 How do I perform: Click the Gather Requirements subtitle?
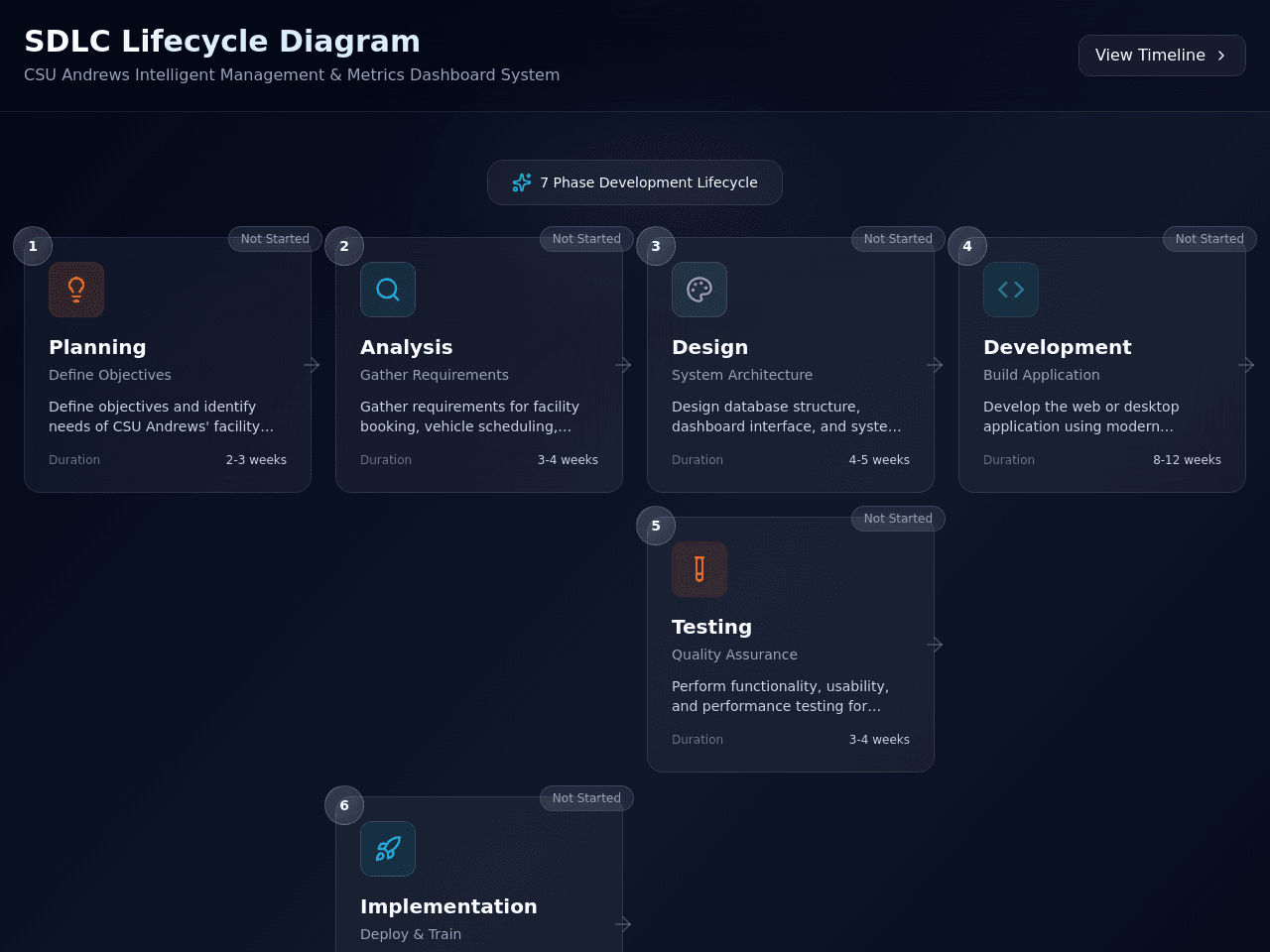[435, 375]
